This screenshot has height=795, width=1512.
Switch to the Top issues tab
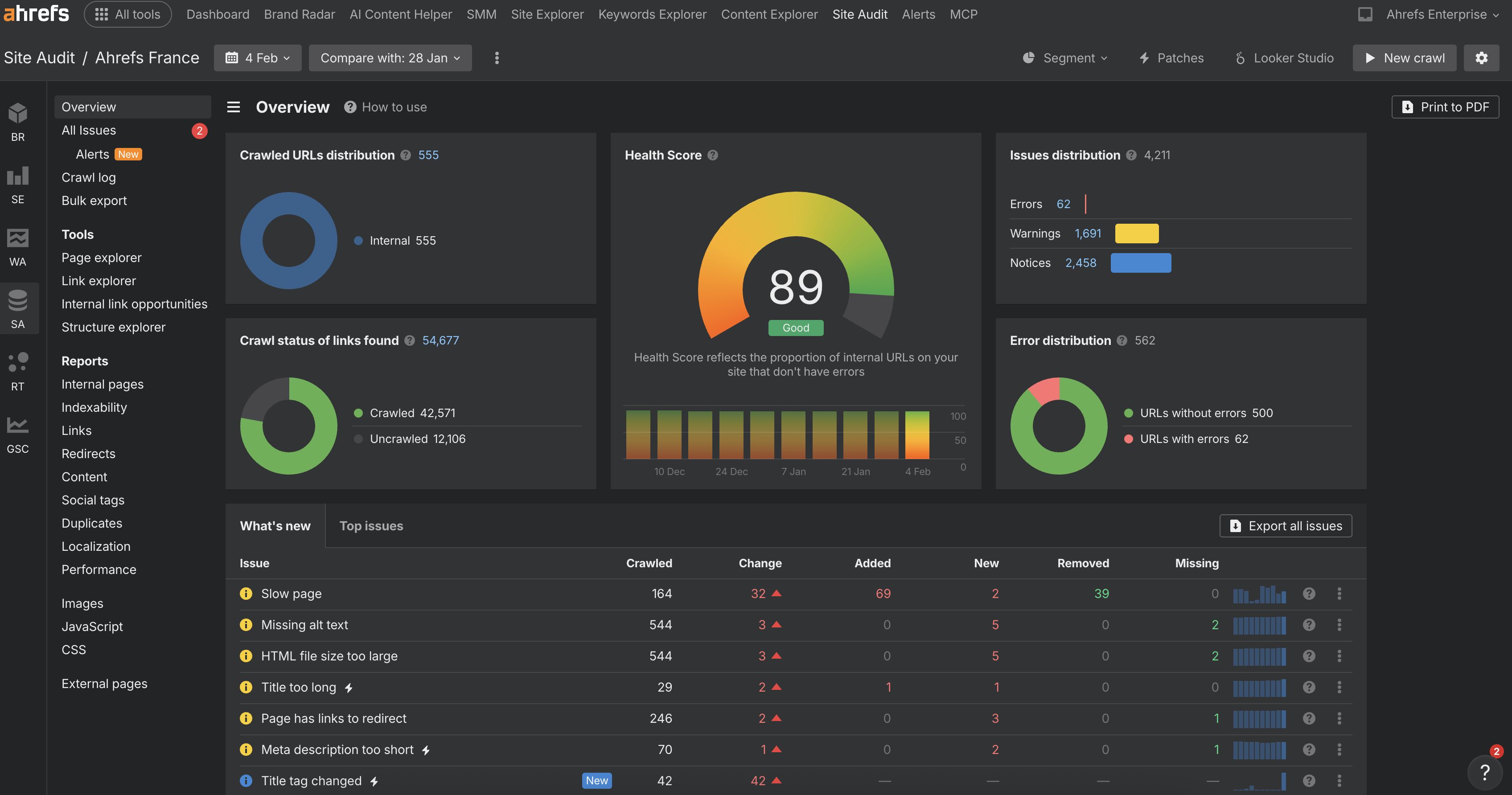pos(372,526)
